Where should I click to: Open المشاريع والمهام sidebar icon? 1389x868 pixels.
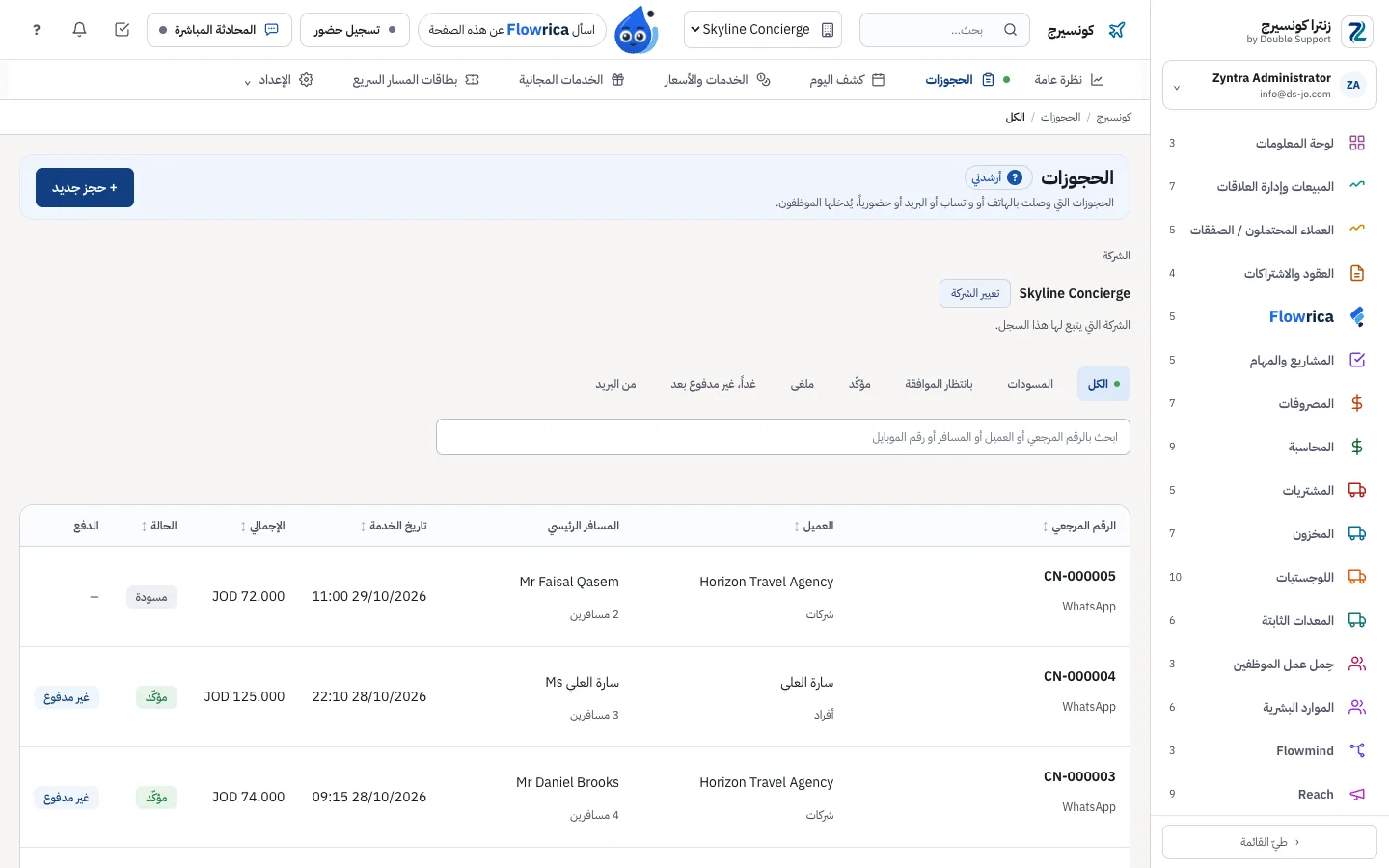click(x=1357, y=360)
